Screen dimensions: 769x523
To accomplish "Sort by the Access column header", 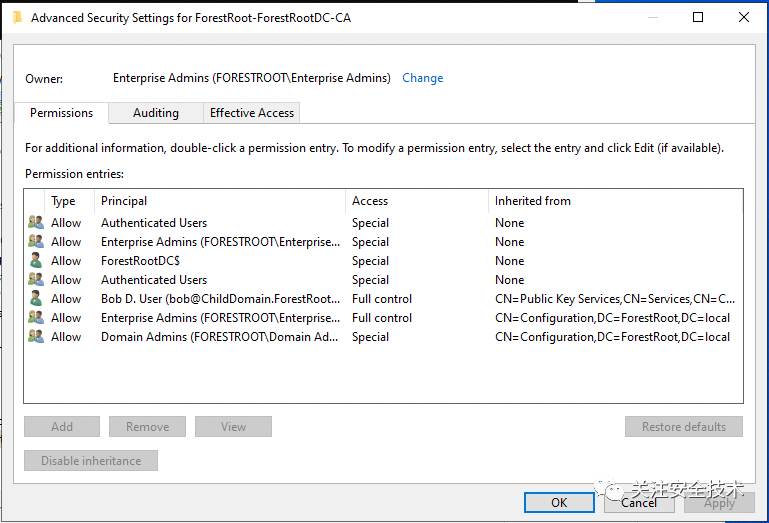I will [x=417, y=201].
